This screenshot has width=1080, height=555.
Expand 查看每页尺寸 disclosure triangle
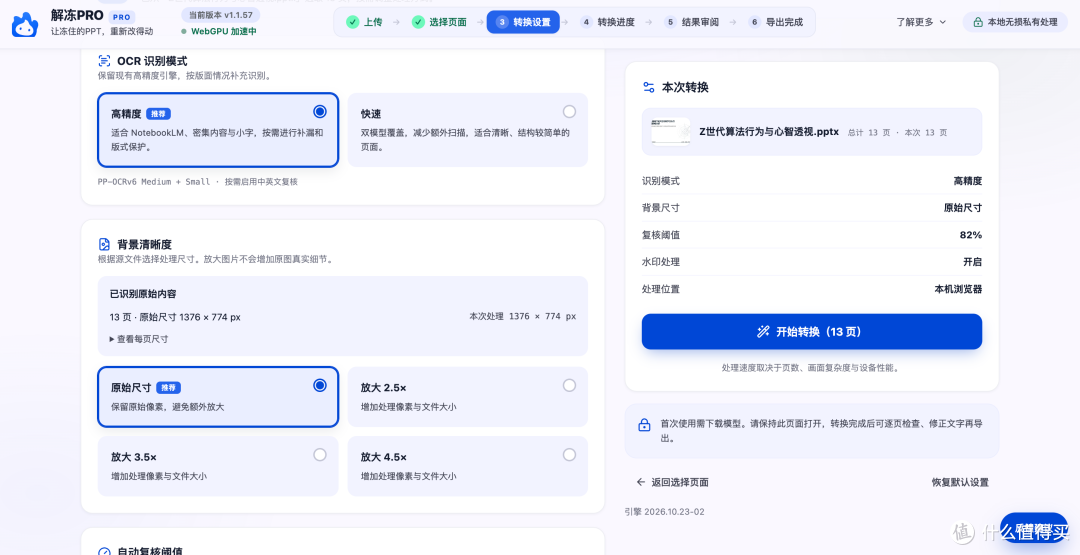tap(112, 339)
